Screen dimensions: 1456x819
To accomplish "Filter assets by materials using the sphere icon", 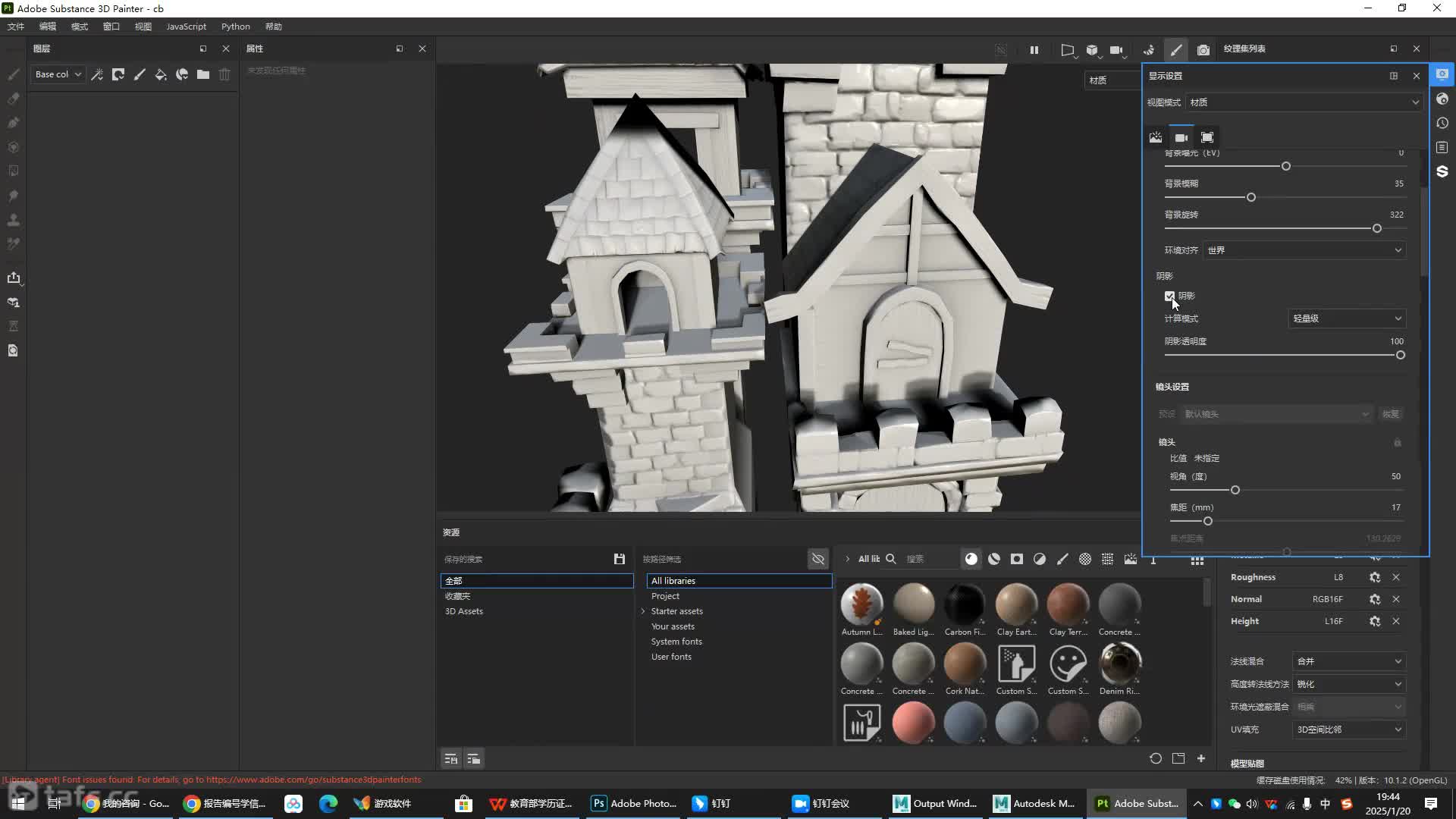I will point(971,559).
